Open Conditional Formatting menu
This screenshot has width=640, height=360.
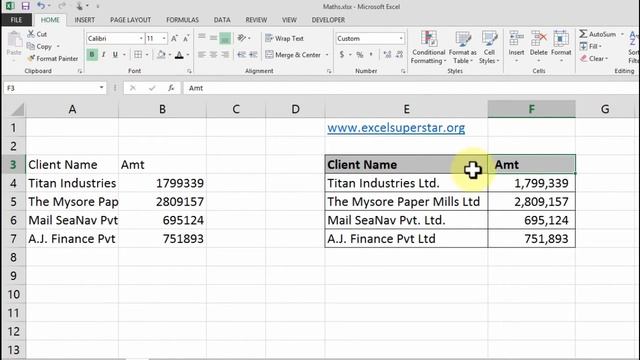[x=429, y=47]
